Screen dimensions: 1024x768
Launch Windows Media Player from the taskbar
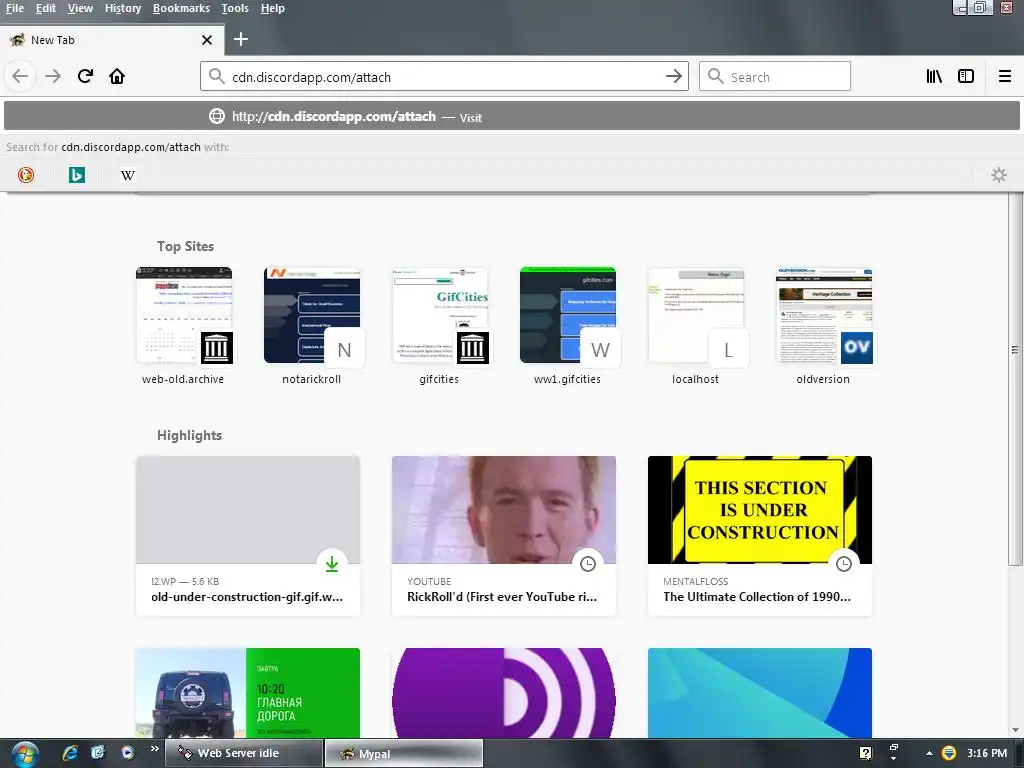coord(127,753)
